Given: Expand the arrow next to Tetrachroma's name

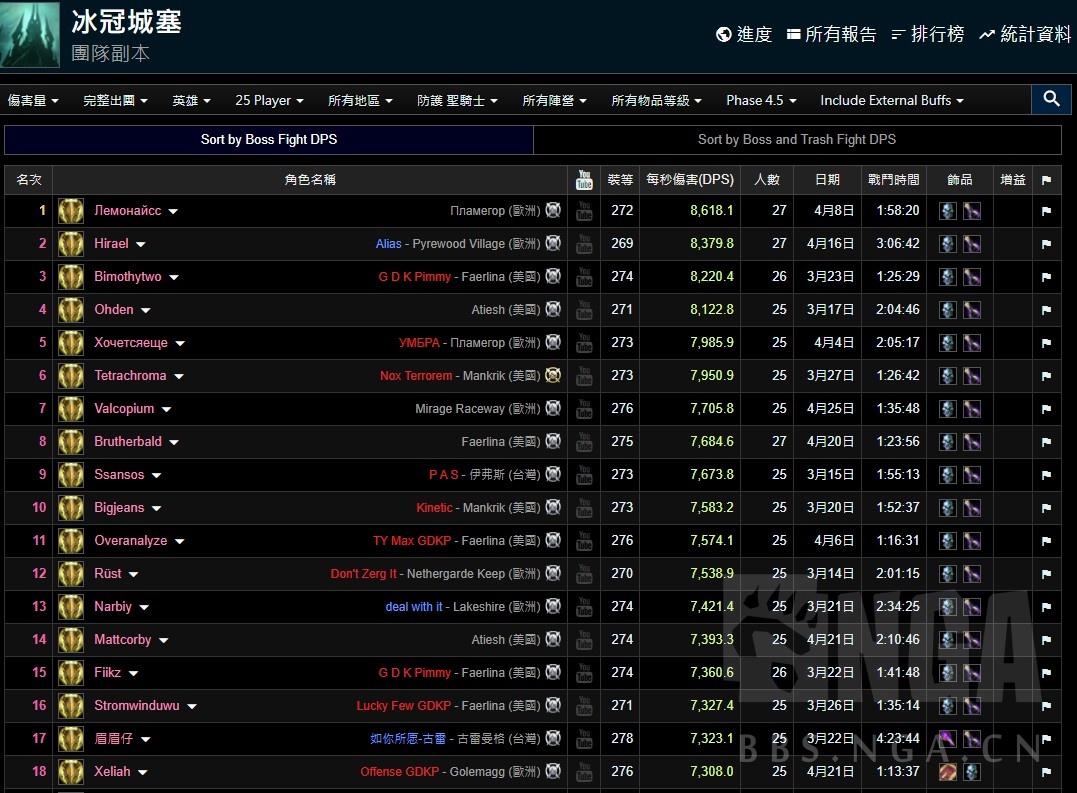Looking at the screenshot, I should [x=179, y=376].
